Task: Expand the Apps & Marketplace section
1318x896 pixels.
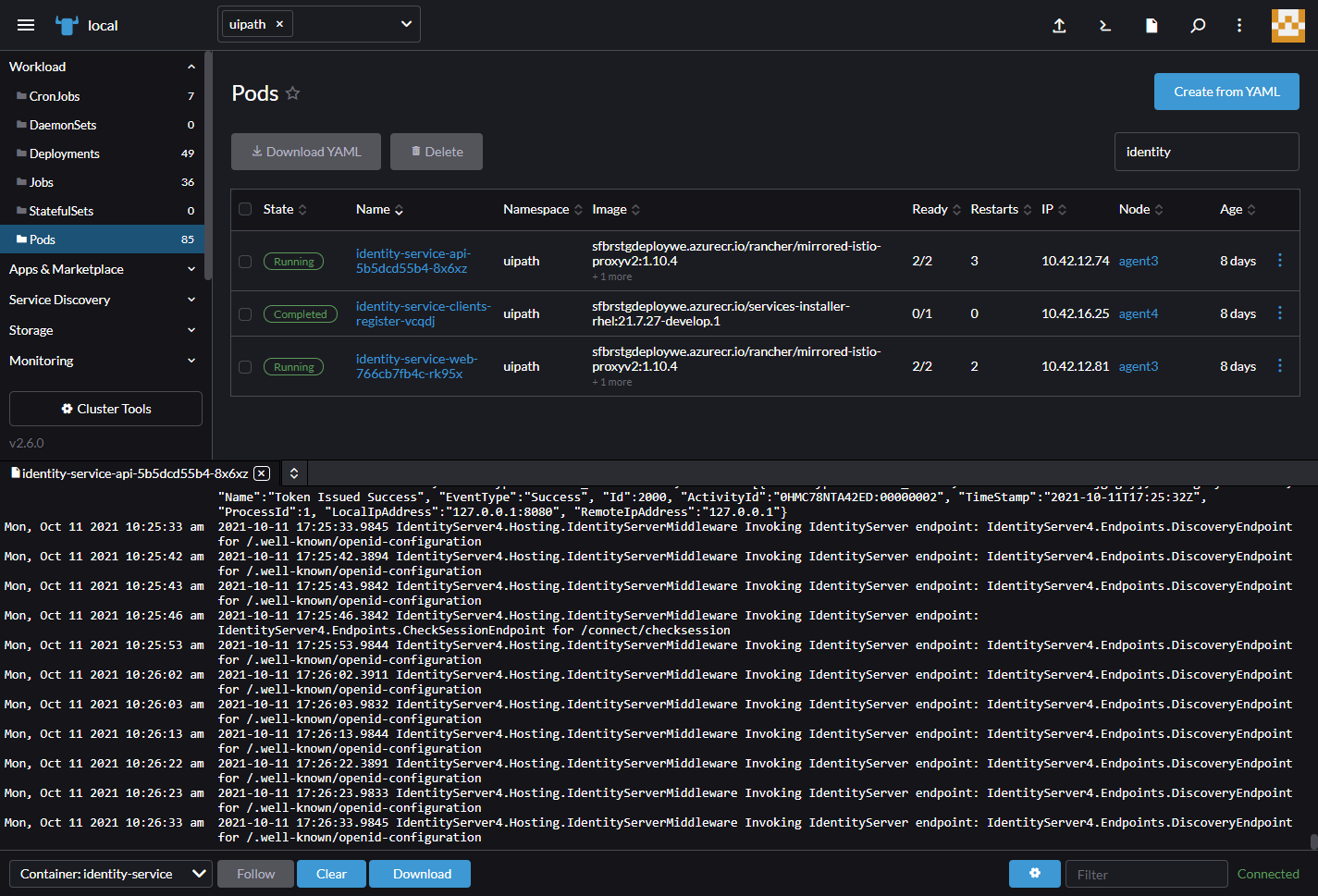Action: (x=191, y=269)
